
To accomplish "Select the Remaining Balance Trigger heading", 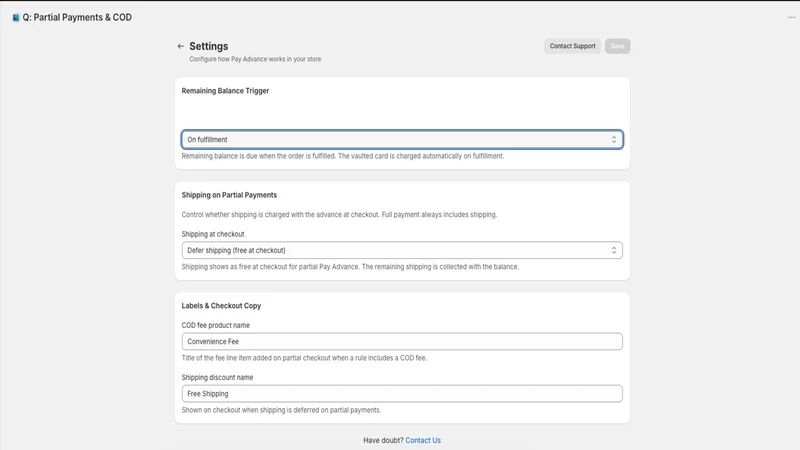I will coord(225,90).
